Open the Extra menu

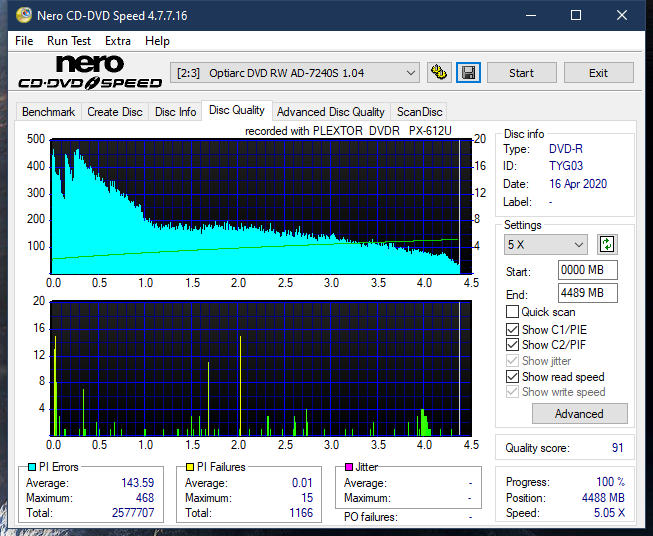coord(118,41)
